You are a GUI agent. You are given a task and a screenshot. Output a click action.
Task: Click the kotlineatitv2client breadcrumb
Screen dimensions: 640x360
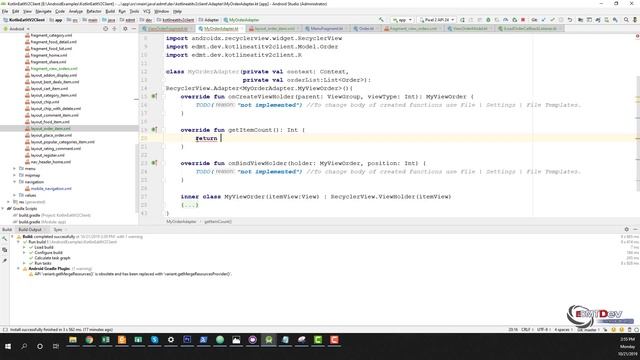tap(178, 20)
